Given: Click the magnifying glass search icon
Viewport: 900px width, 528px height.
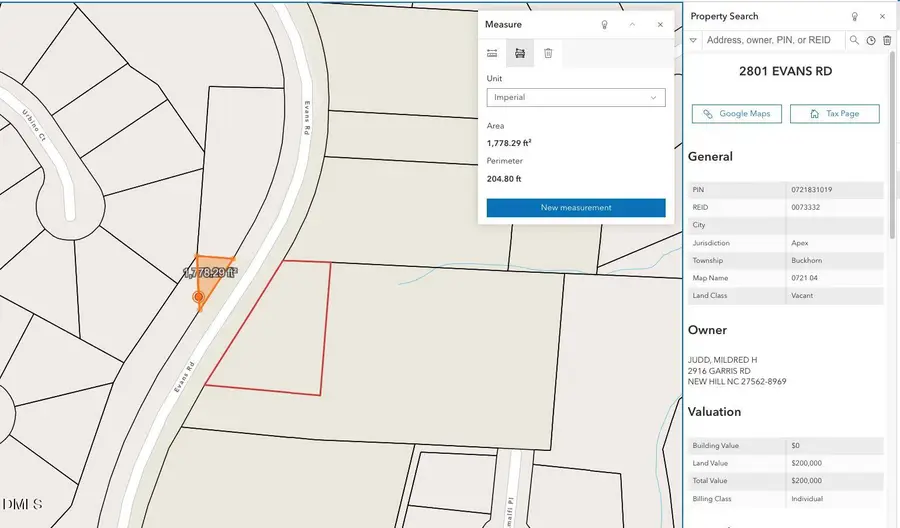Looking at the screenshot, I should point(855,41).
